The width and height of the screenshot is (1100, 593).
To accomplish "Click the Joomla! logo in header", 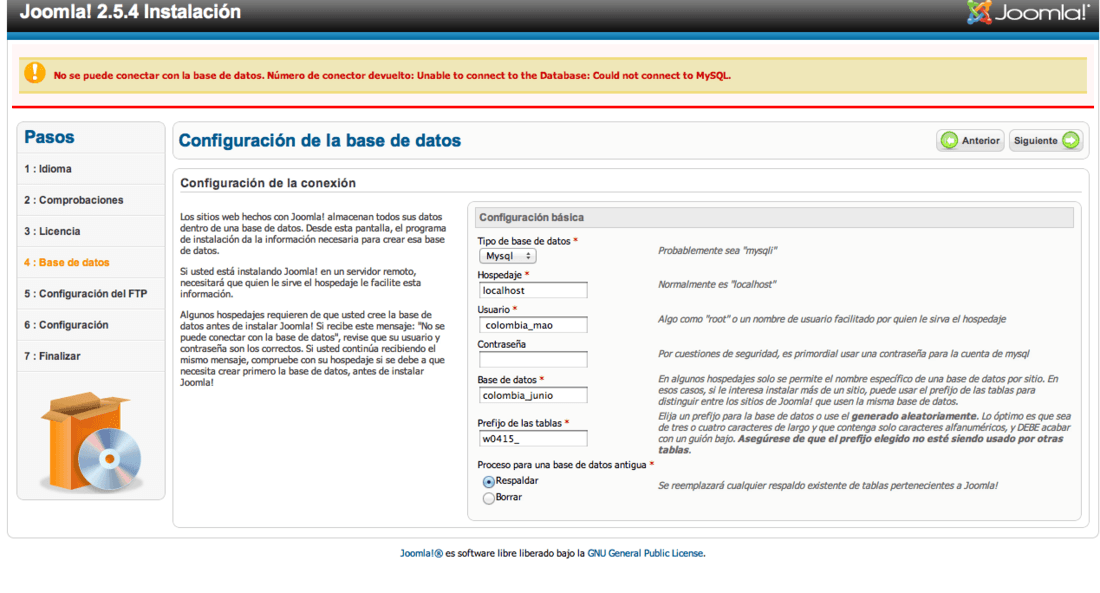I will click(1028, 12).
